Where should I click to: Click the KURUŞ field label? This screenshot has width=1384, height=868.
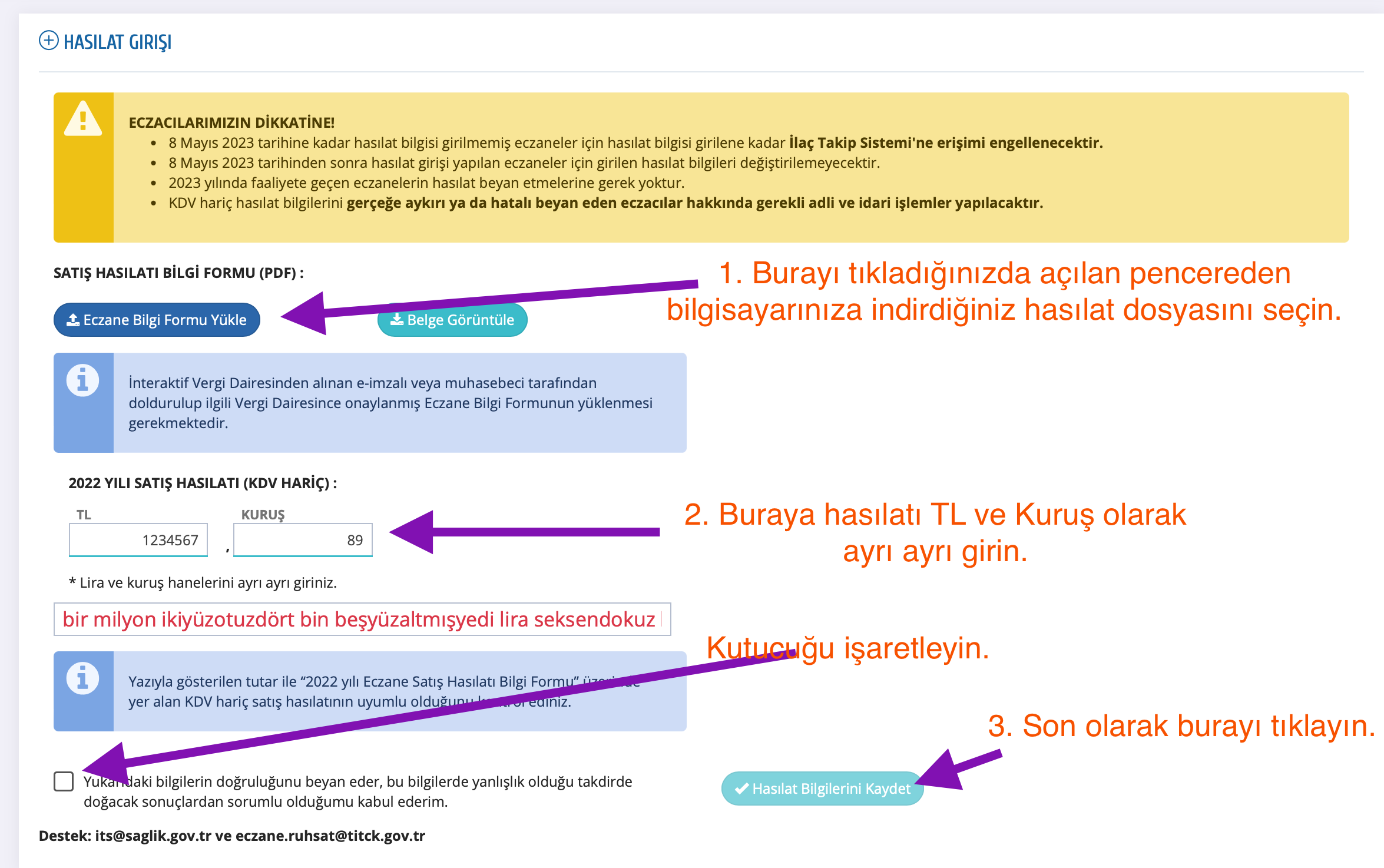263,515
